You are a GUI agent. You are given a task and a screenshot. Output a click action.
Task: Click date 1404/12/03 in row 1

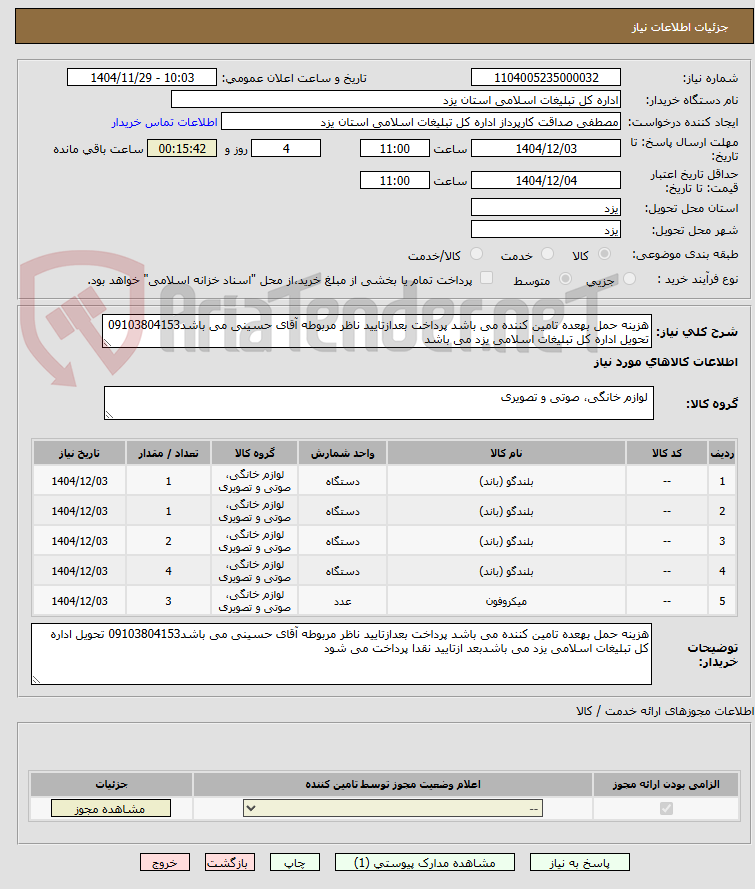click(79, 481)
